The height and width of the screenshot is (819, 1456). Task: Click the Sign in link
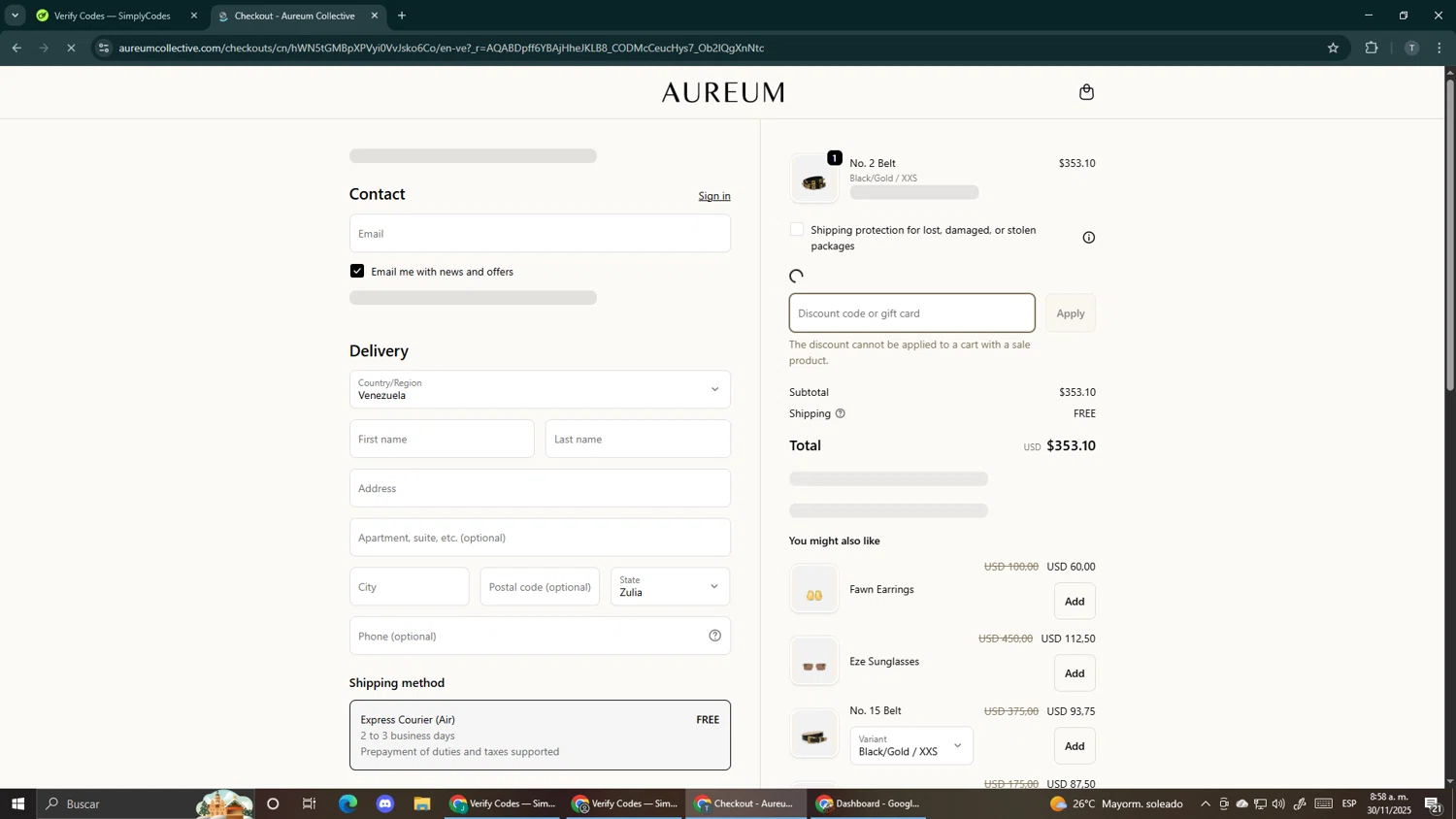point(714,196)
